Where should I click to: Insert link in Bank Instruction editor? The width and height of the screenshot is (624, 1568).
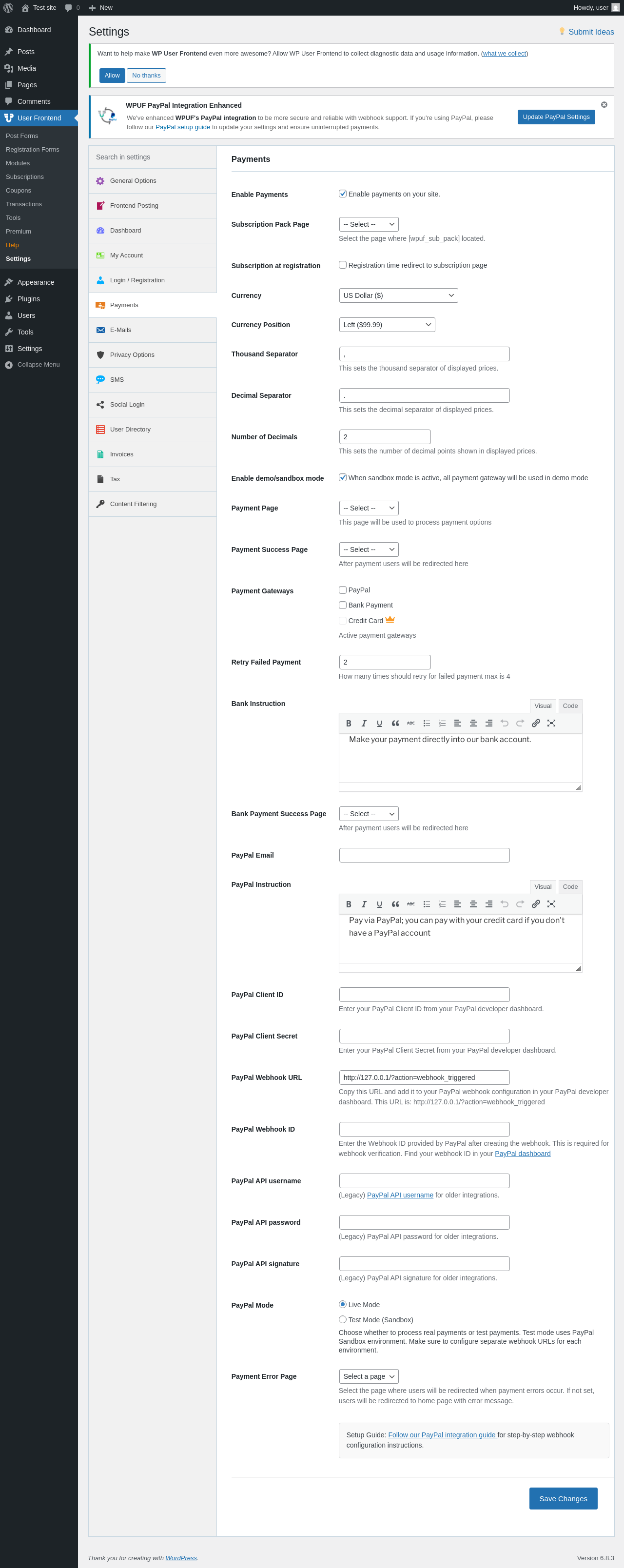pyautogui.click(x=536, y=723)
